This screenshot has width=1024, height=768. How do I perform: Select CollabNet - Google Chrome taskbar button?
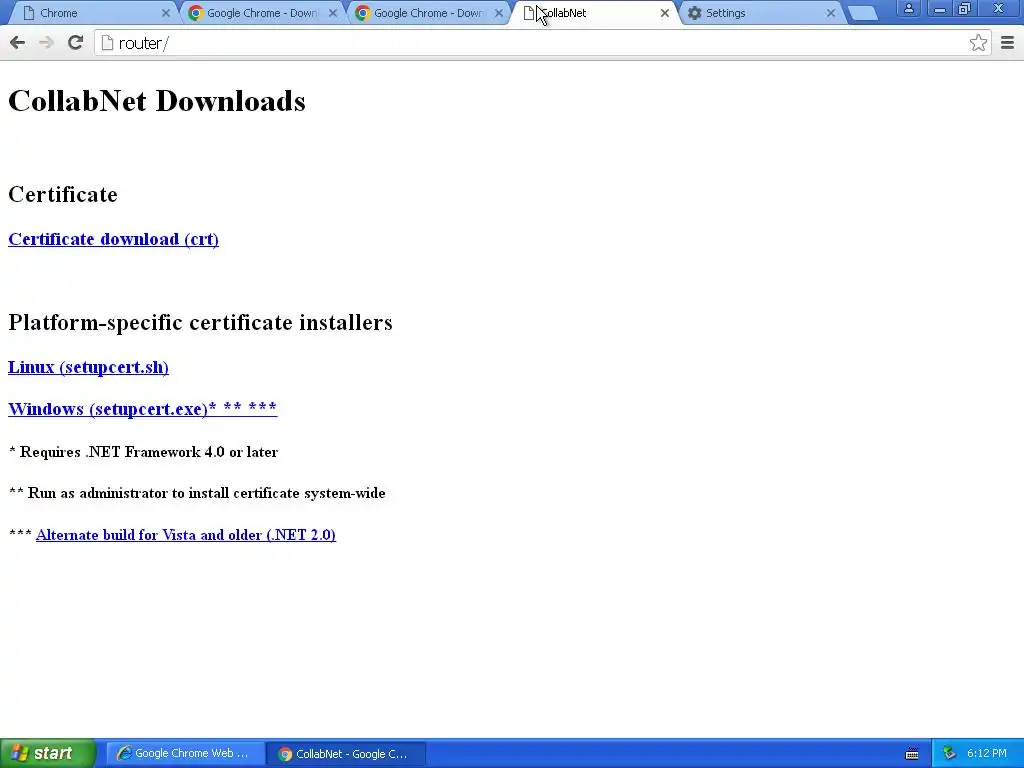(x=346, y=753)
